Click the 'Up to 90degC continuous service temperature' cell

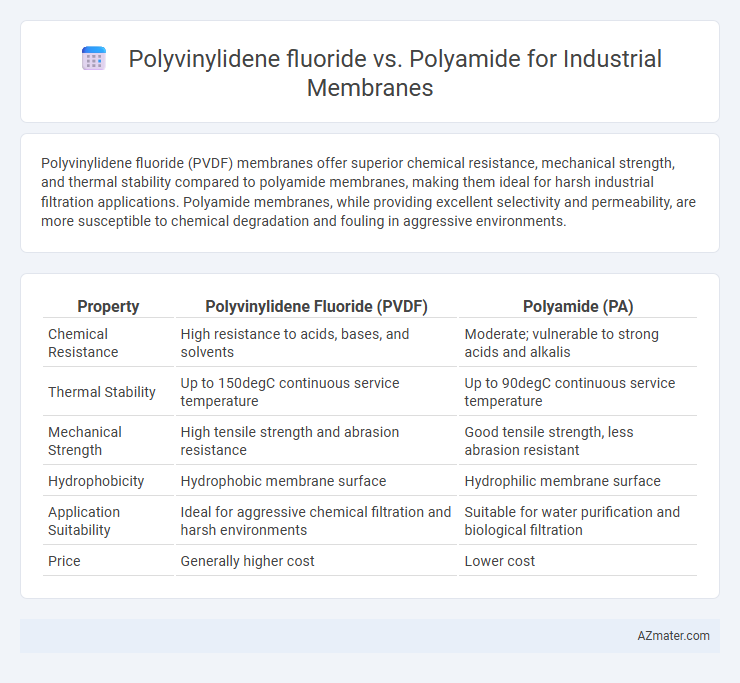tap(578, 392)
